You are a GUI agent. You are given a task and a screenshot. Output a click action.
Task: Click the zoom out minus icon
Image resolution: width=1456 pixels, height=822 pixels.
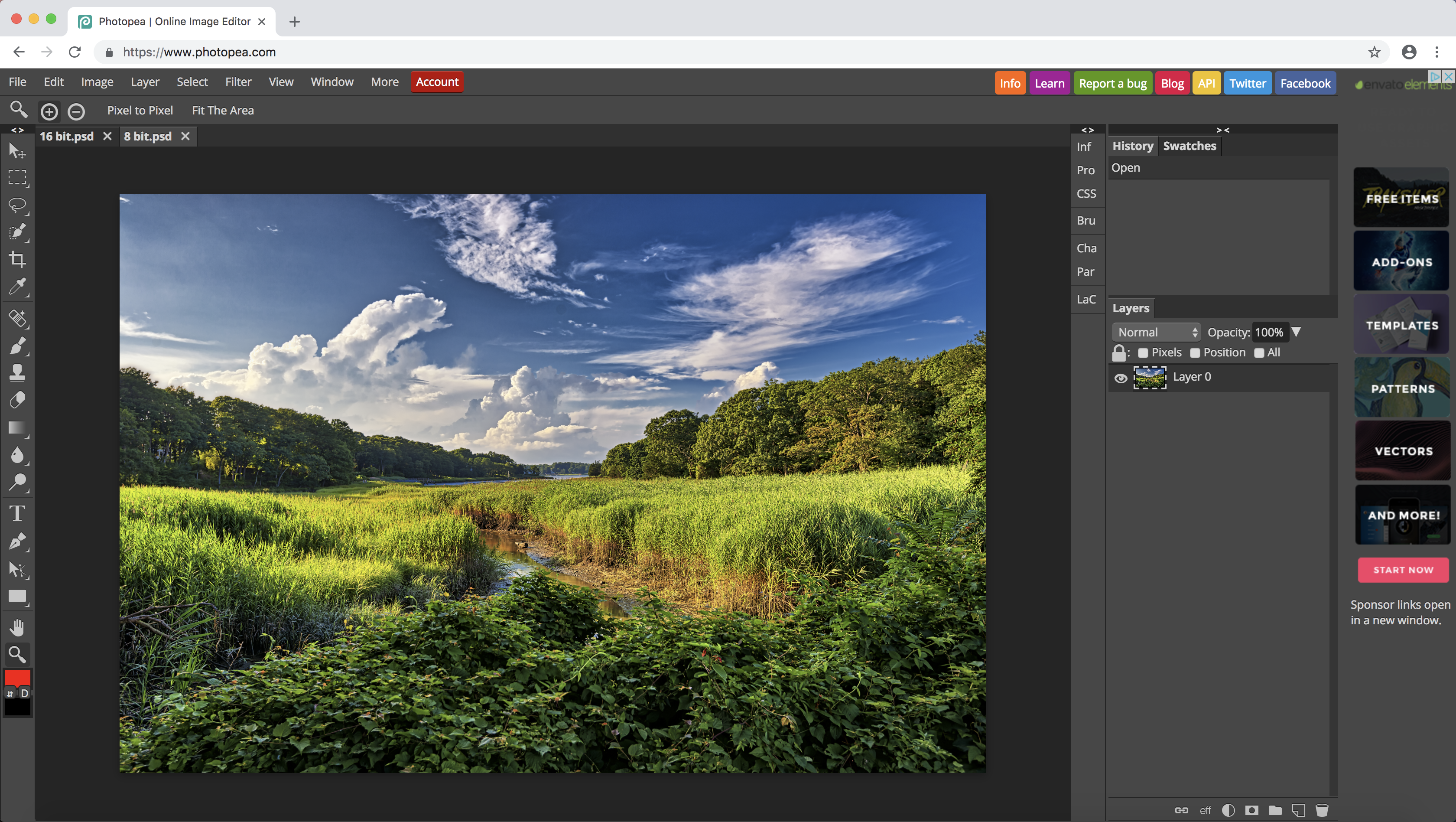76,111
